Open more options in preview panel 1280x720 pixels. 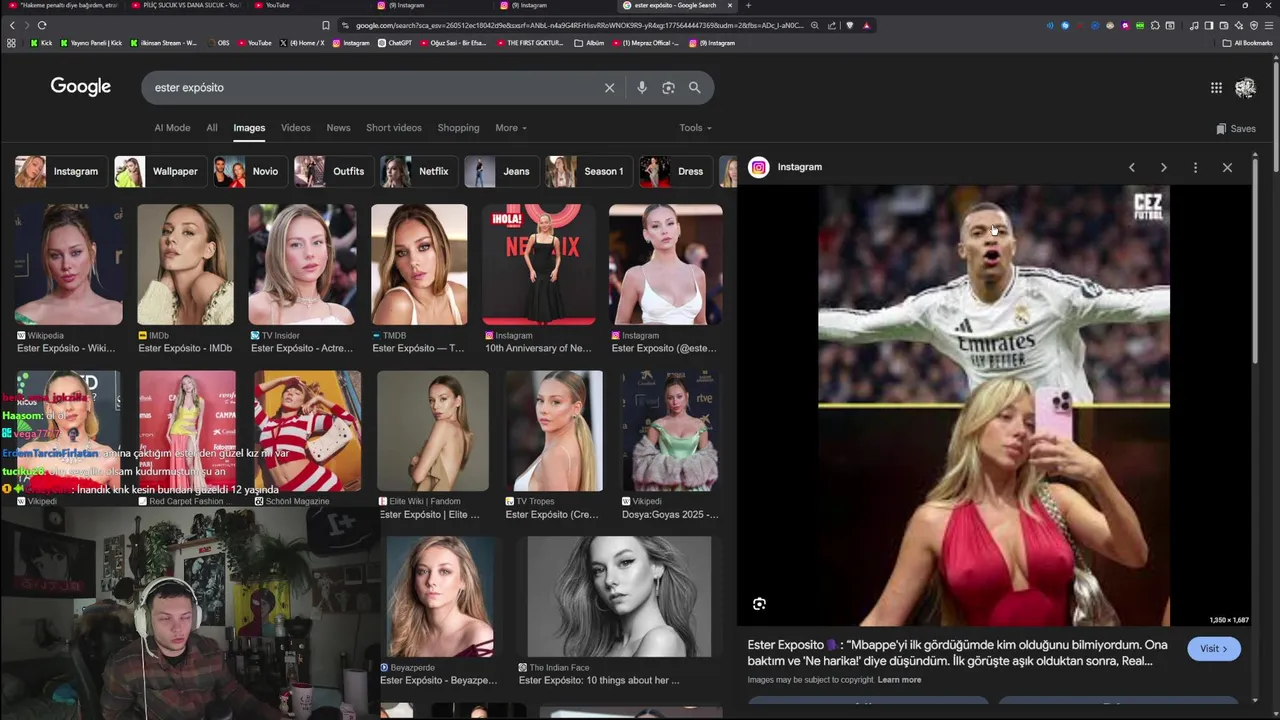tap(1195, 167)
